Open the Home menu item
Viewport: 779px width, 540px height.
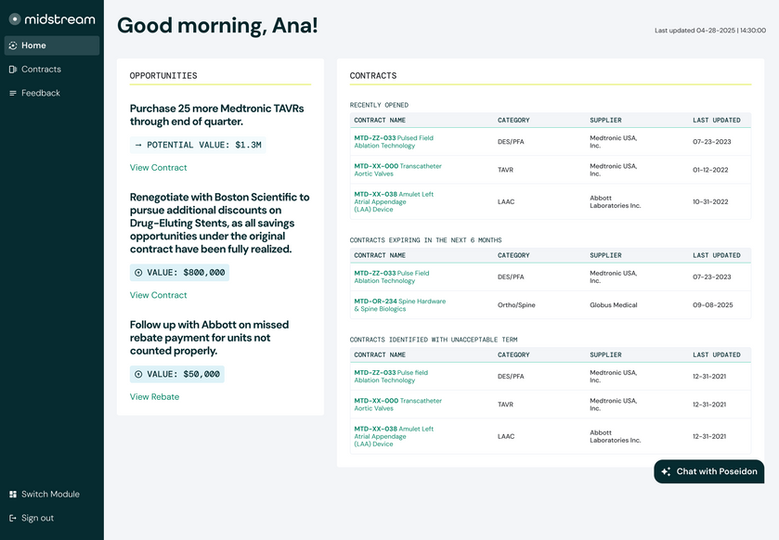52,46
